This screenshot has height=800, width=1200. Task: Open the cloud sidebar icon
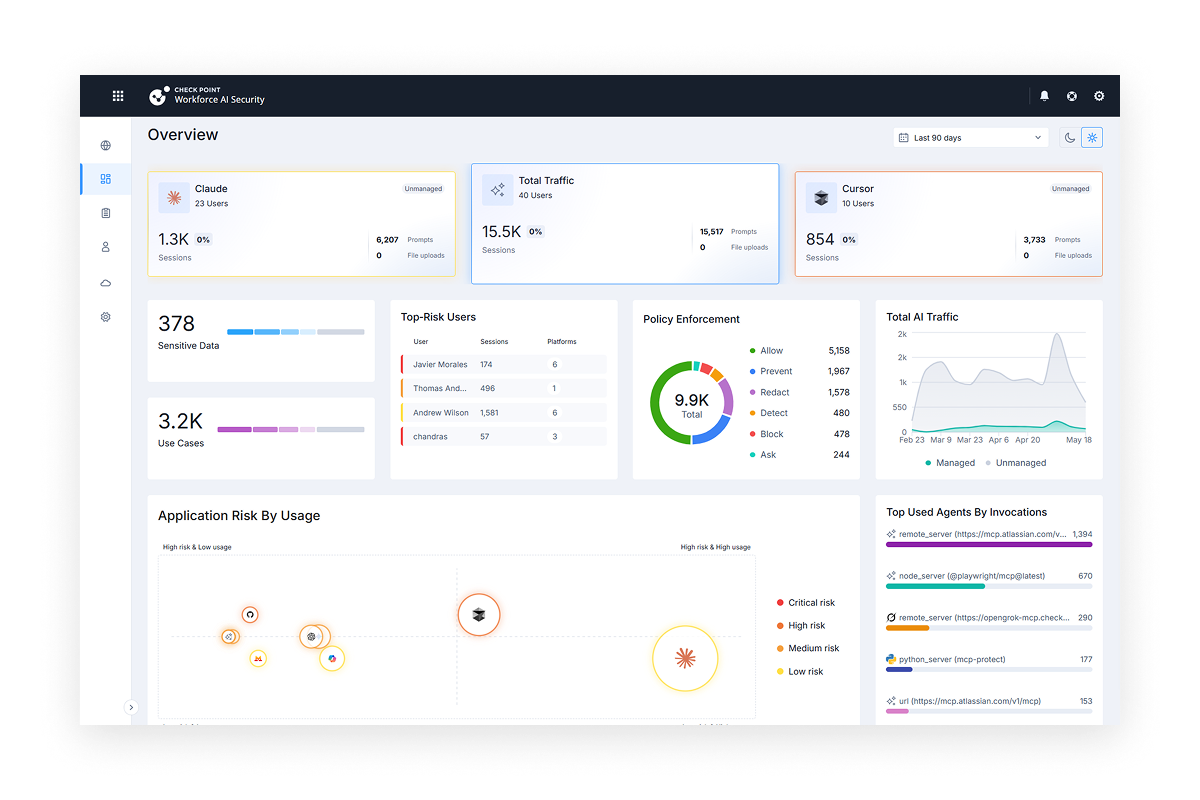point(106,283)
